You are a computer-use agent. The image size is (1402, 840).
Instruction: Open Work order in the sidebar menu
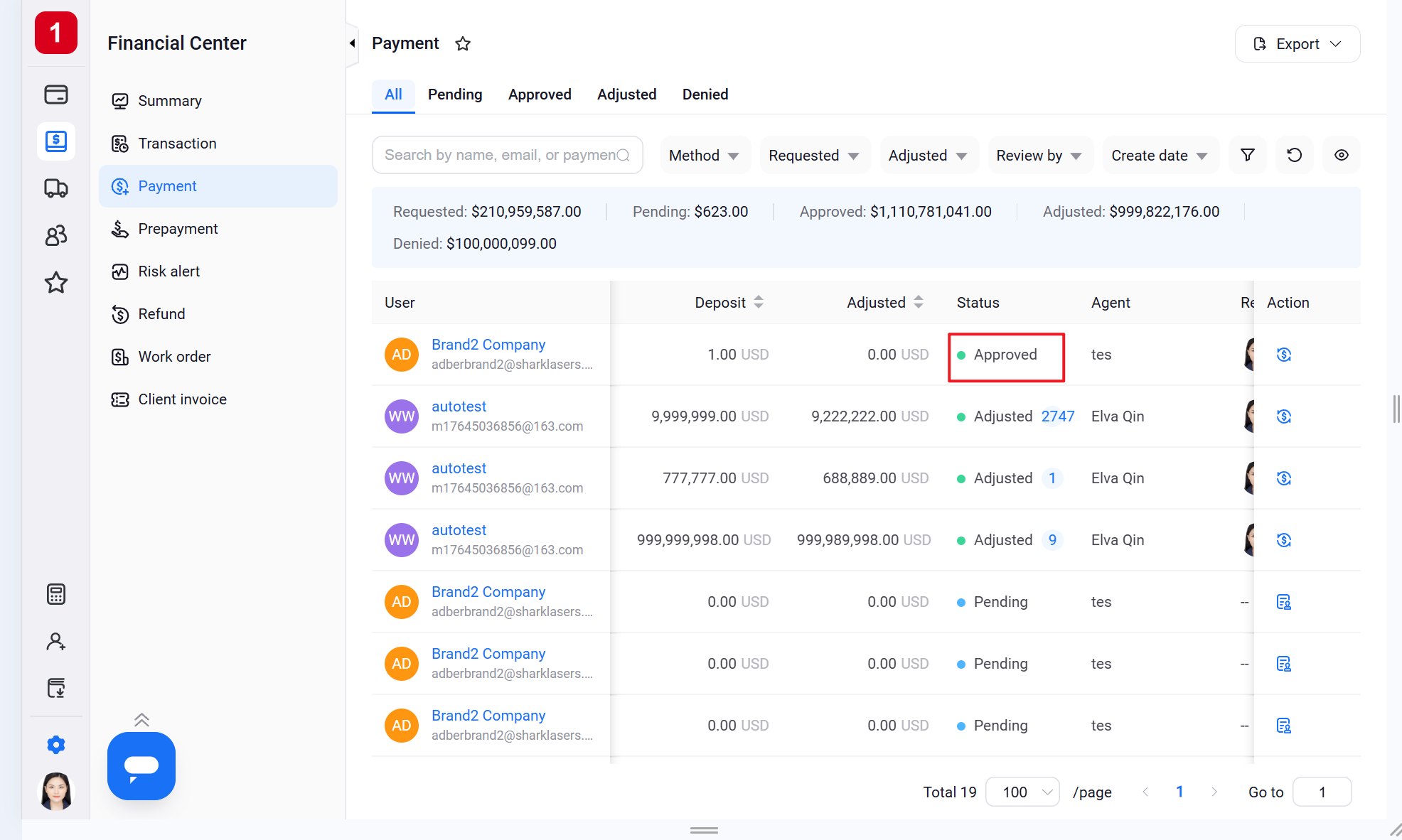218,357
